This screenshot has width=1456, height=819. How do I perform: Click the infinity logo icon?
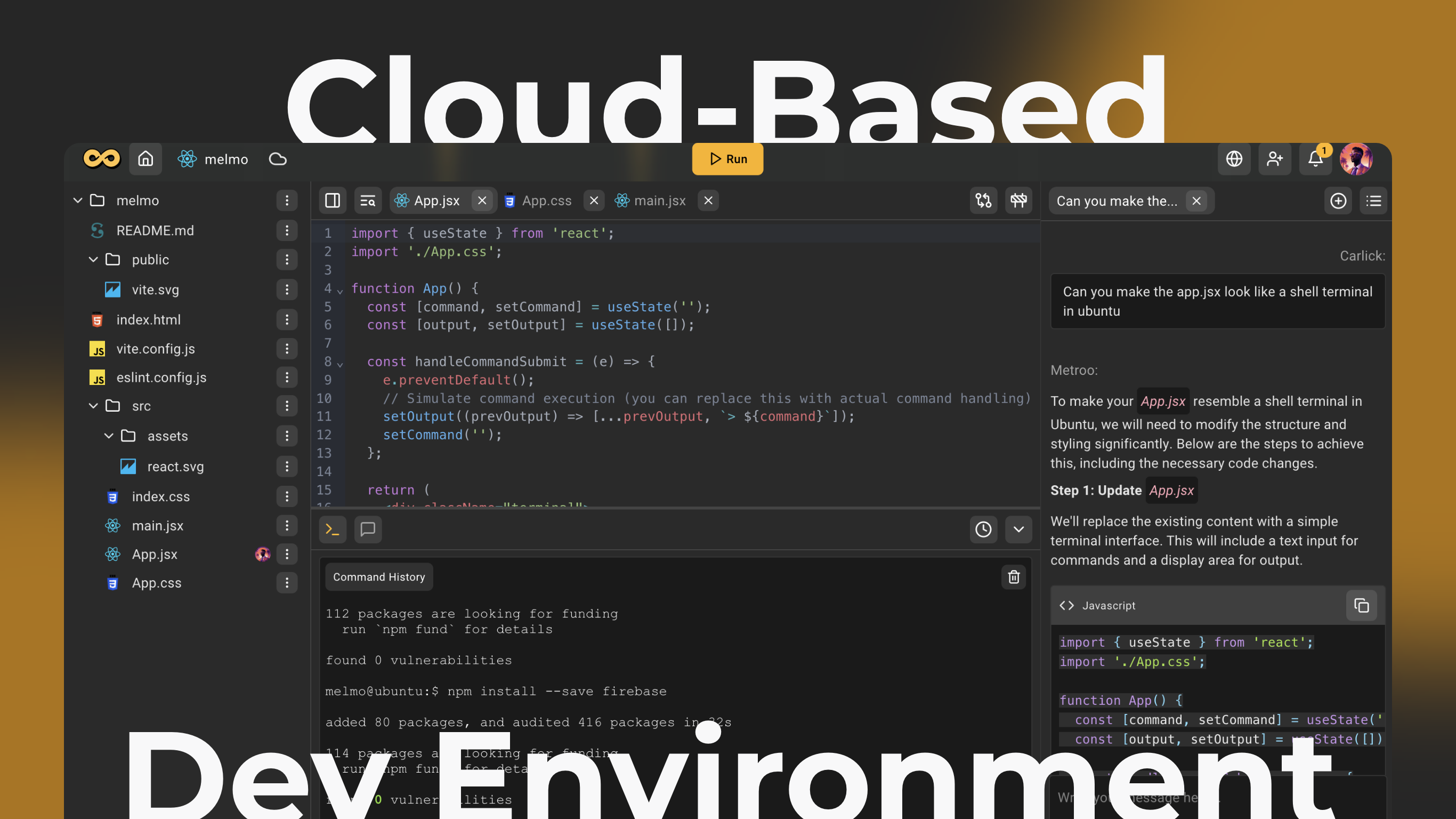point(102,158)
